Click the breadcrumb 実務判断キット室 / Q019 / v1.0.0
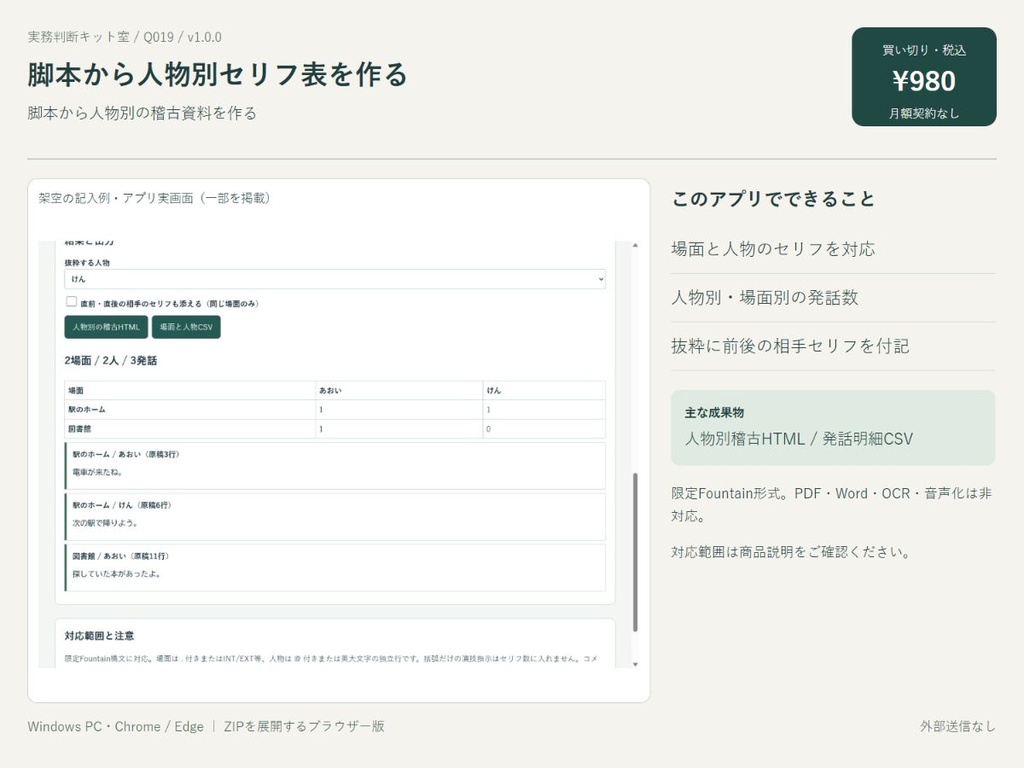This screenshot has height=768, width=1024. 125,37
